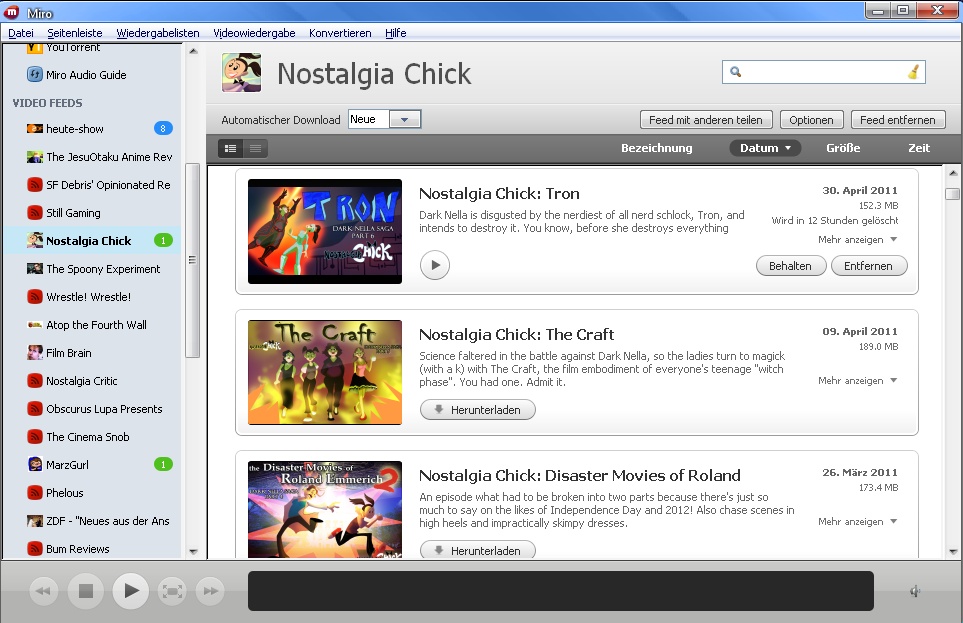Select the heute-show feed

click(75, 129)
